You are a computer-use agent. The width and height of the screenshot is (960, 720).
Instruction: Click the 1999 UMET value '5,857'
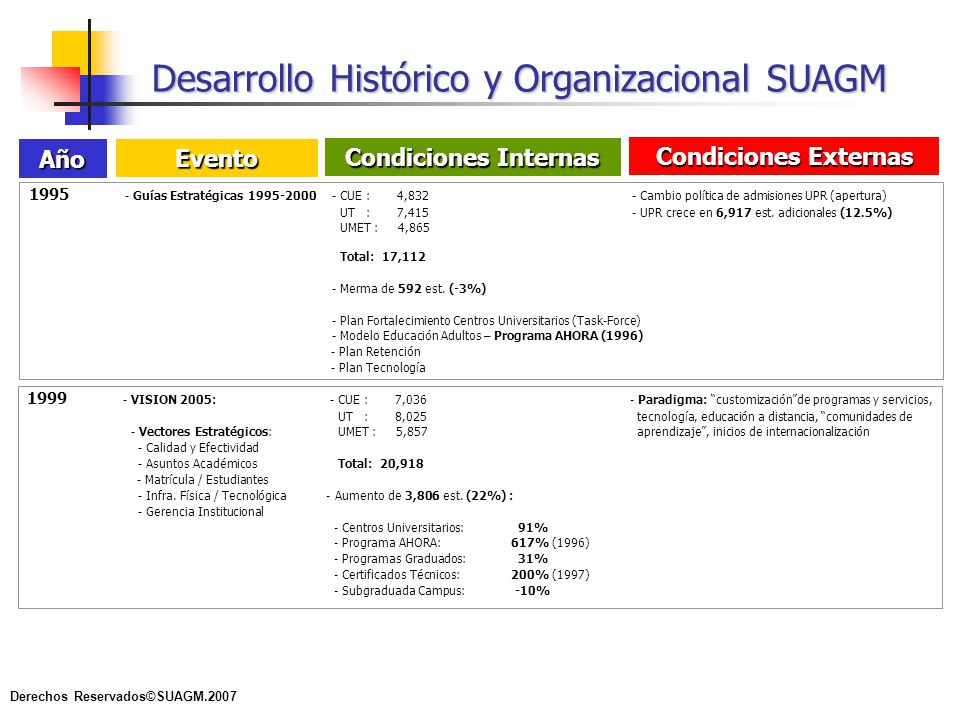pyautogui.click(x=411, y=432)
